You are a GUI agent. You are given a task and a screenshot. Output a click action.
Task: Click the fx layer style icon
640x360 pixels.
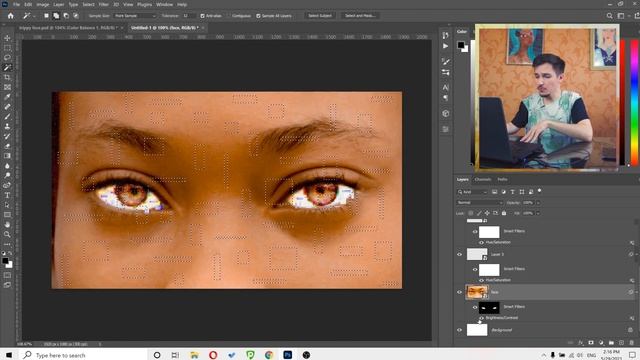581,342
